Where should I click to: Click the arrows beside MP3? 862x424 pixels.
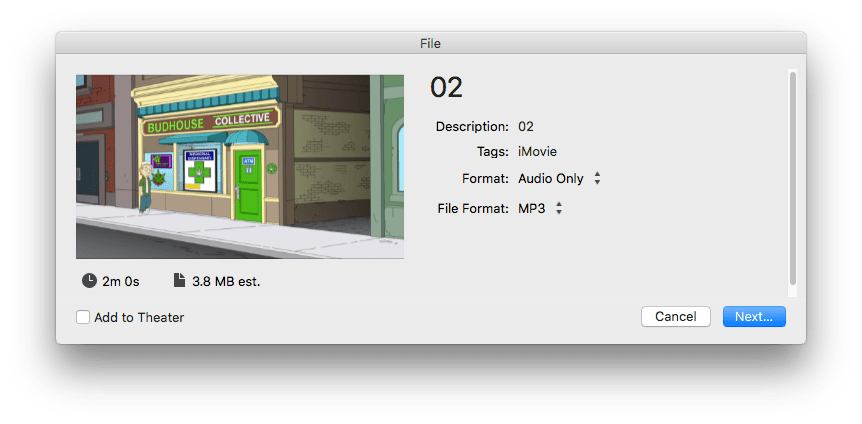(559, 208)
